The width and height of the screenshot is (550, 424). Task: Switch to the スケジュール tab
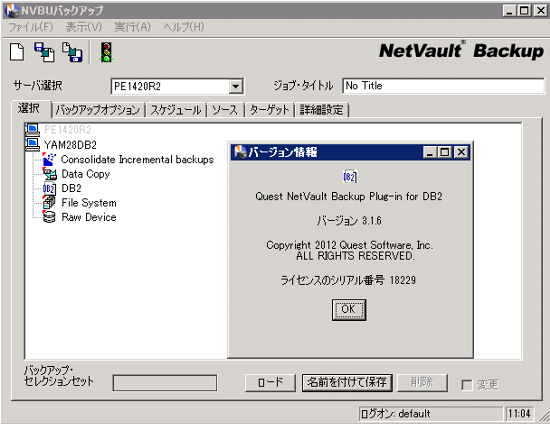pos(176,110)
